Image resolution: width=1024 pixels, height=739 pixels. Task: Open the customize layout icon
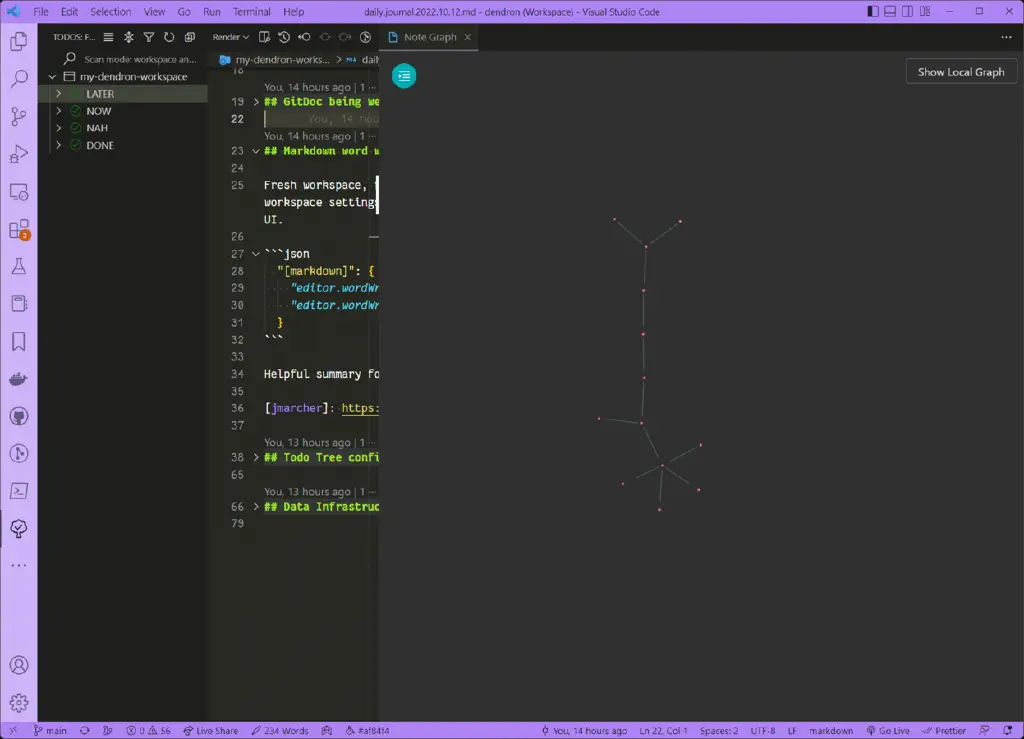point(925,12)
